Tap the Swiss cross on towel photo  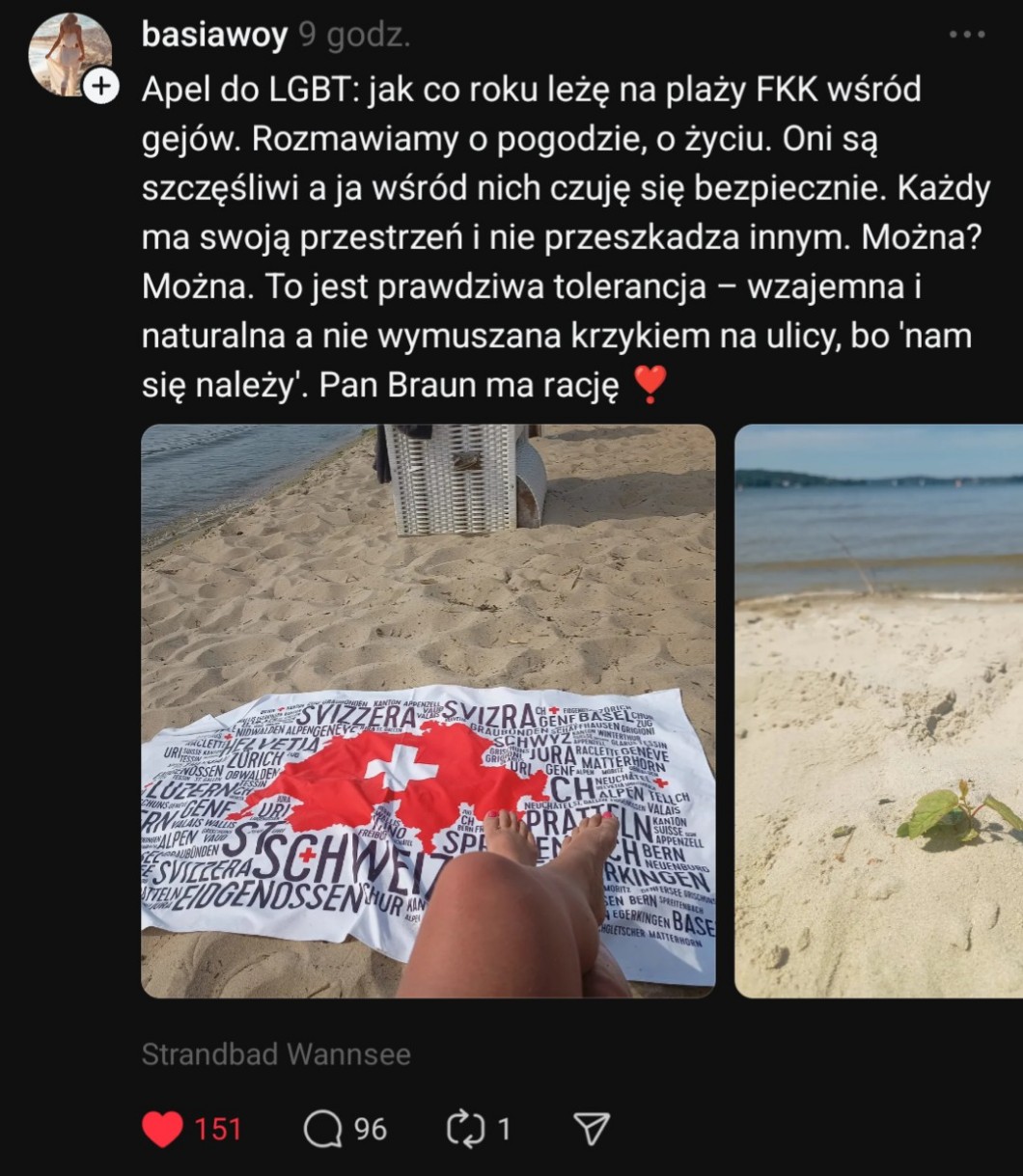pyautogui.click(x=401, y=769)
